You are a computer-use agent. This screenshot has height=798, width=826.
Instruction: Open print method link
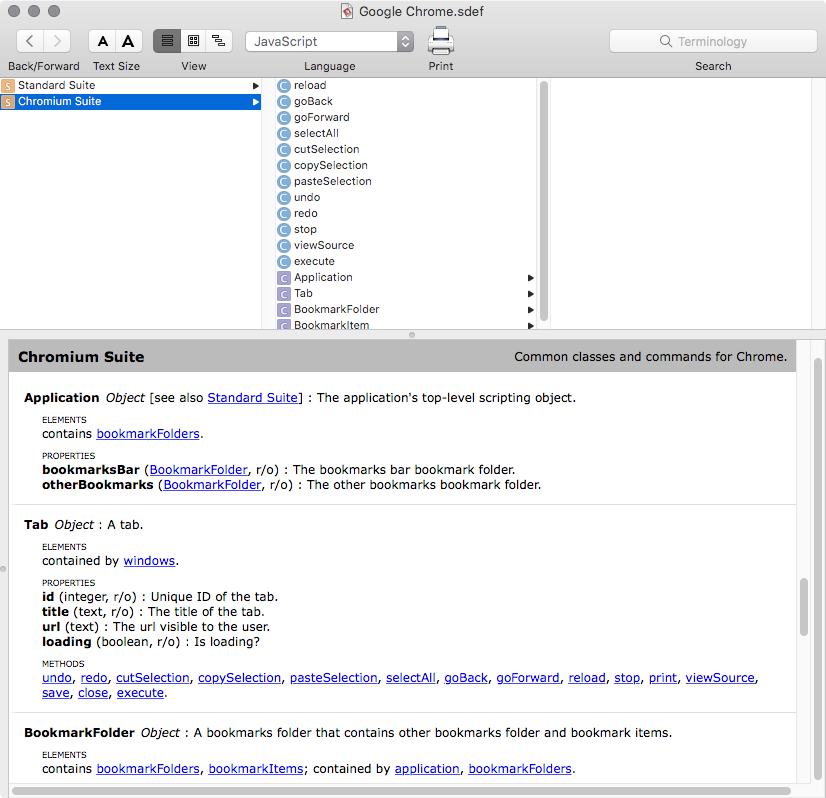point(663,678)
